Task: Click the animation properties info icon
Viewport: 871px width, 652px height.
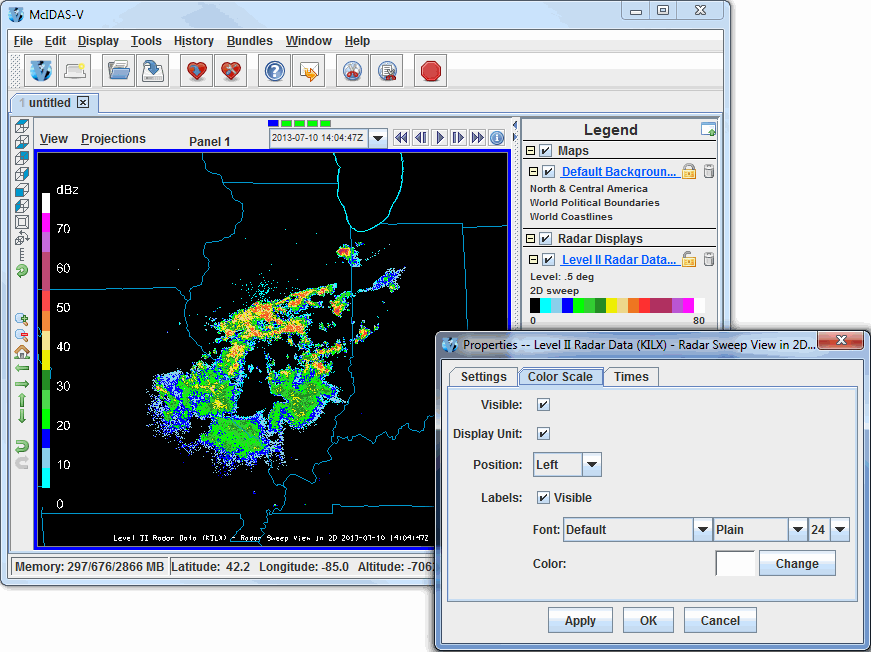Action: click(497, 138)
